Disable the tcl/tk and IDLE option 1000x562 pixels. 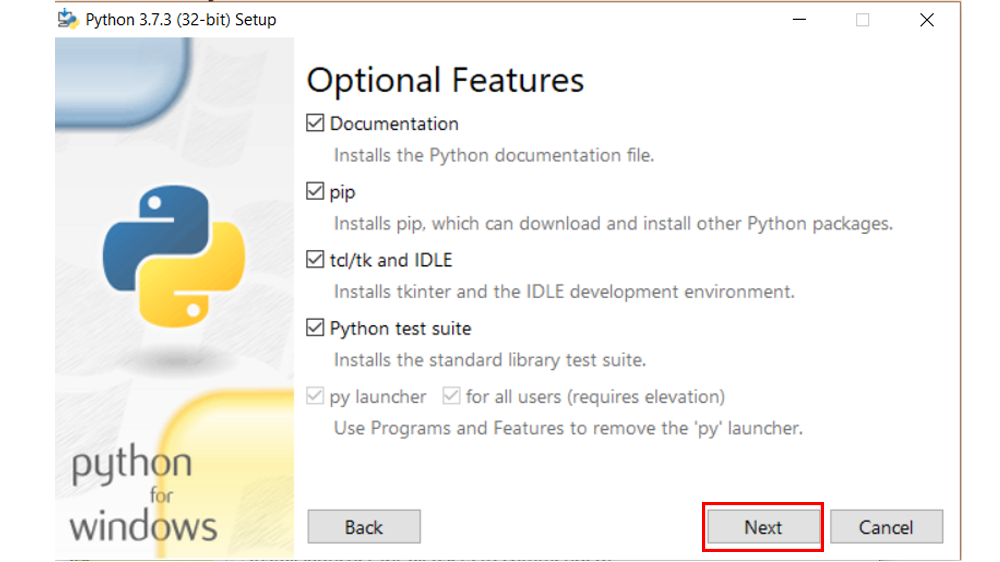tap(316, 260)
